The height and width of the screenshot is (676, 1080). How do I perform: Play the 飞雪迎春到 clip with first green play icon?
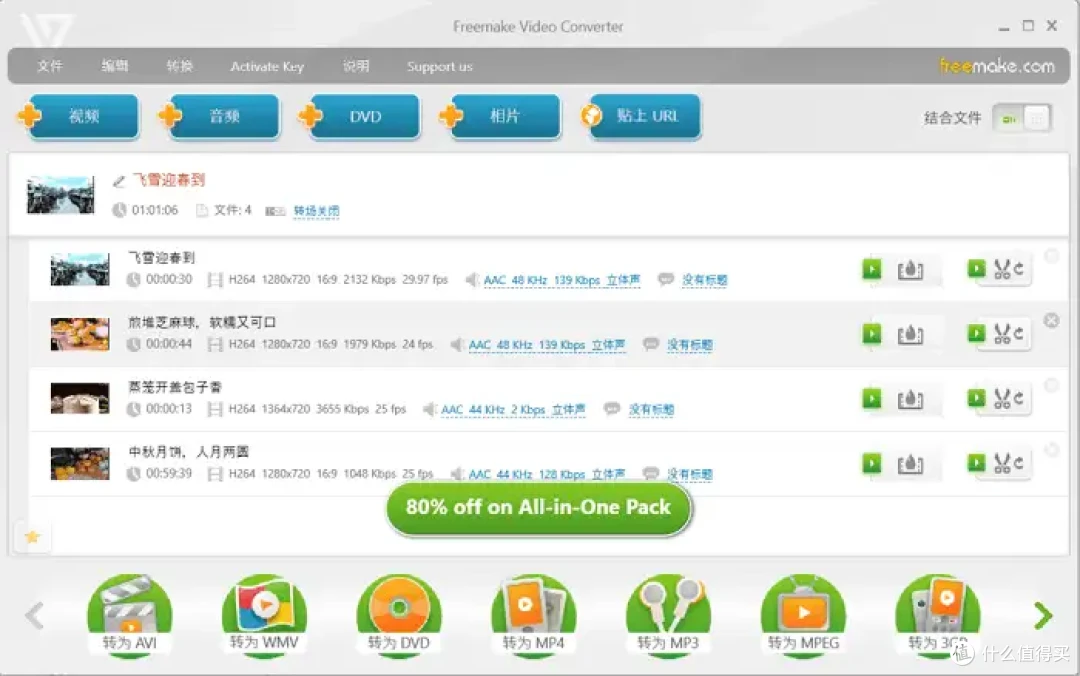pos(872,269)
